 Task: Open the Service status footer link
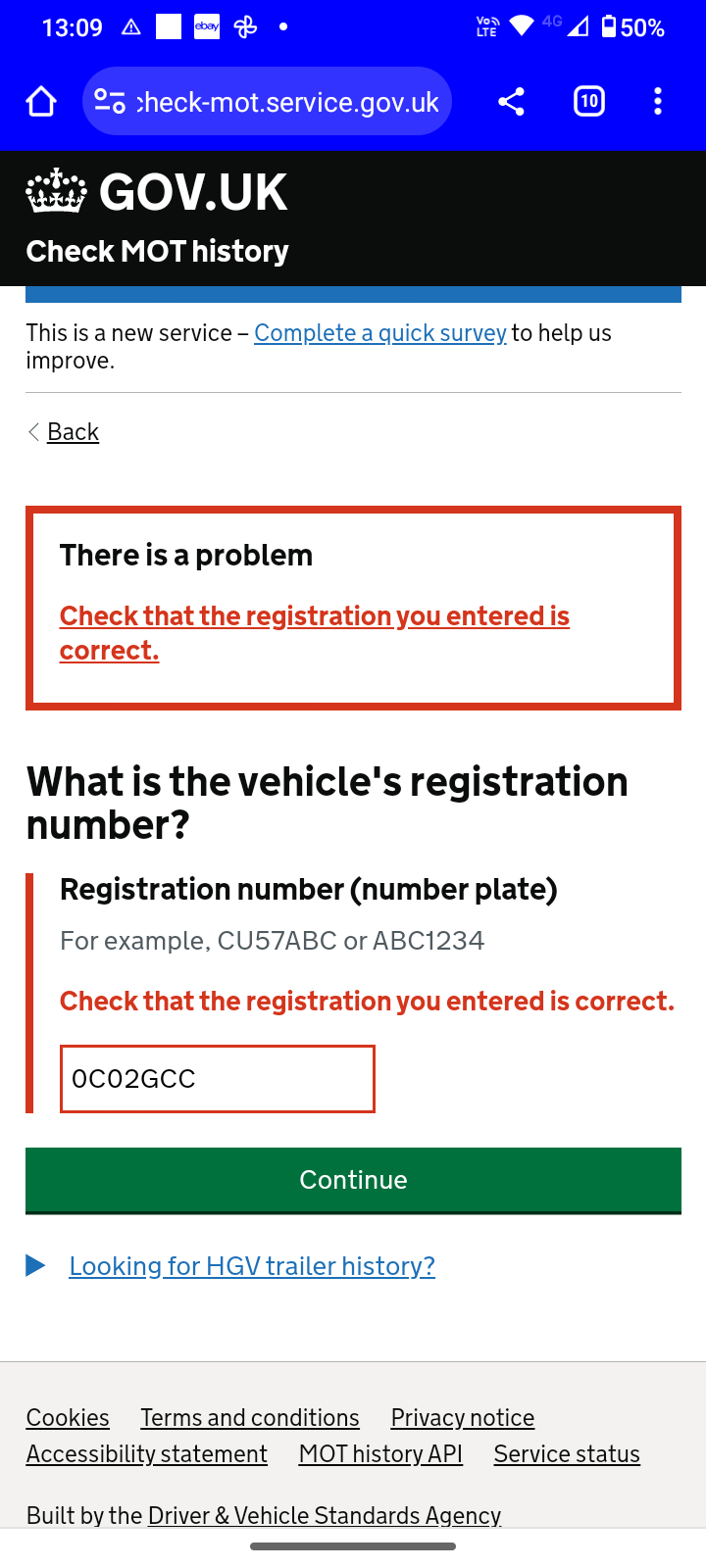(567, 1454)
